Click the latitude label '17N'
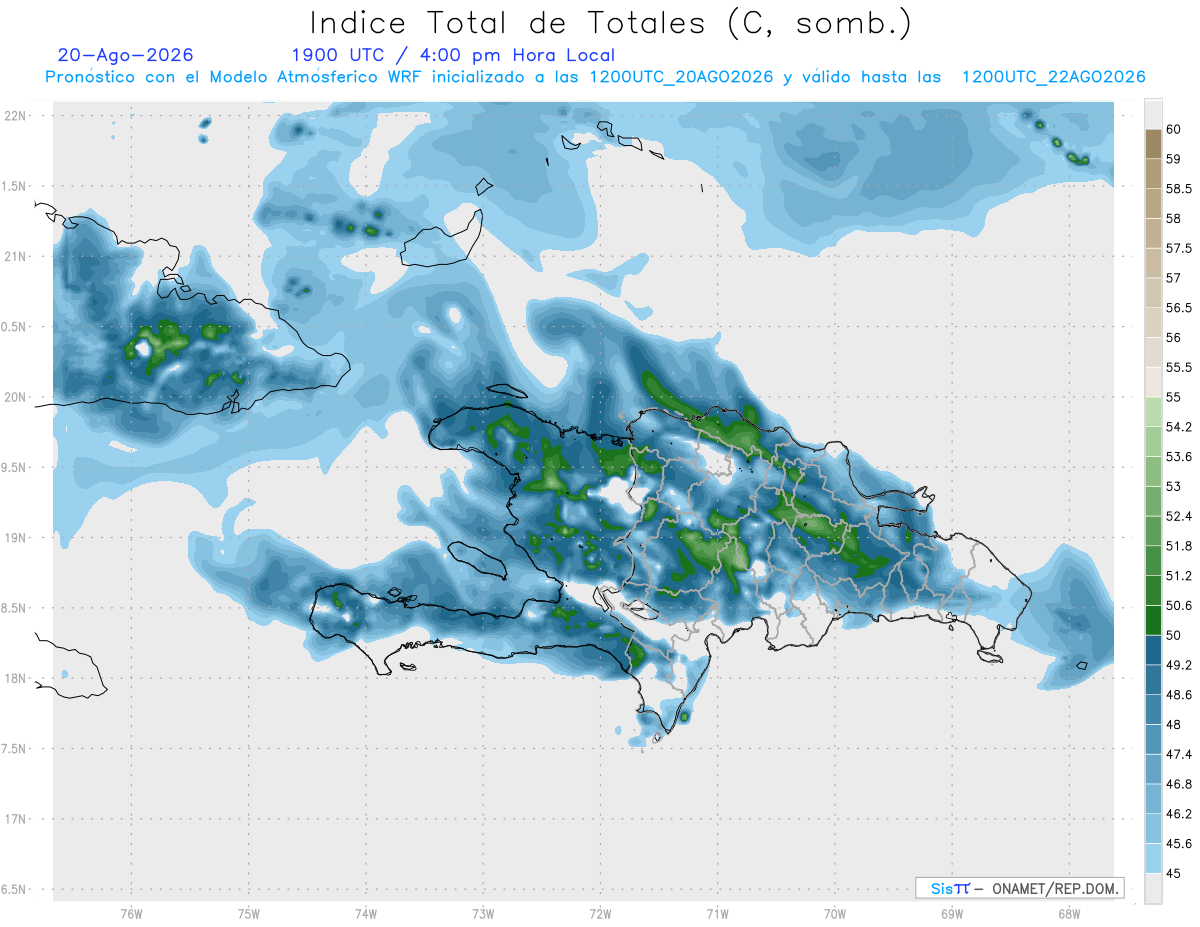This screenshot has height=927, width=1200. pos(15,820)
